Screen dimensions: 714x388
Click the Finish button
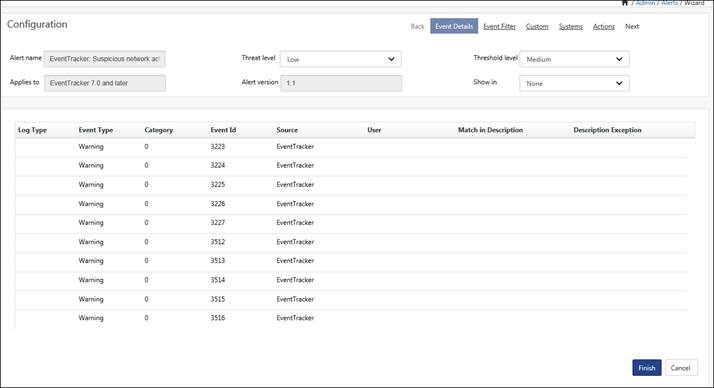pos(647,368)
